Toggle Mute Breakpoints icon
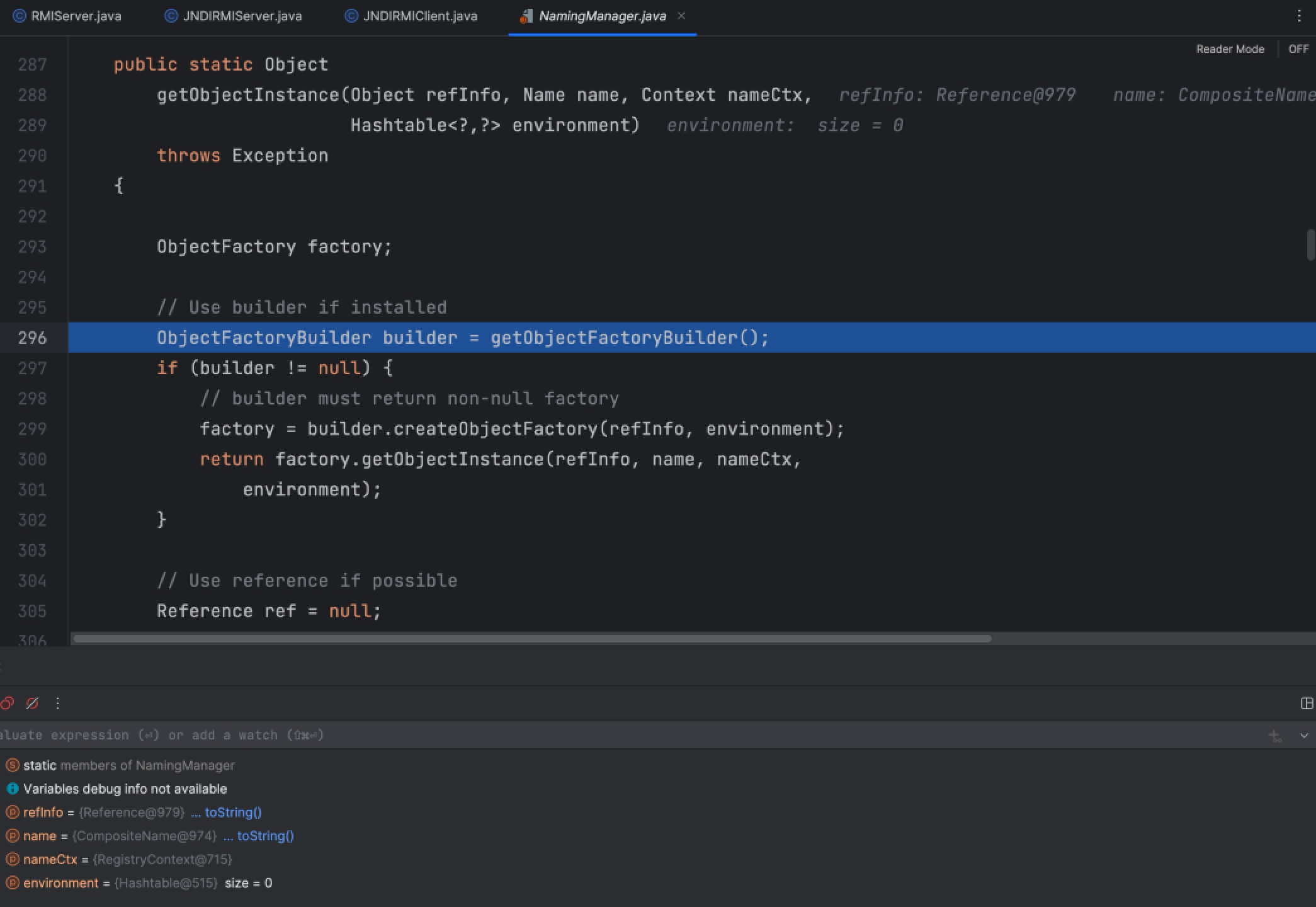 pos(32,703)
